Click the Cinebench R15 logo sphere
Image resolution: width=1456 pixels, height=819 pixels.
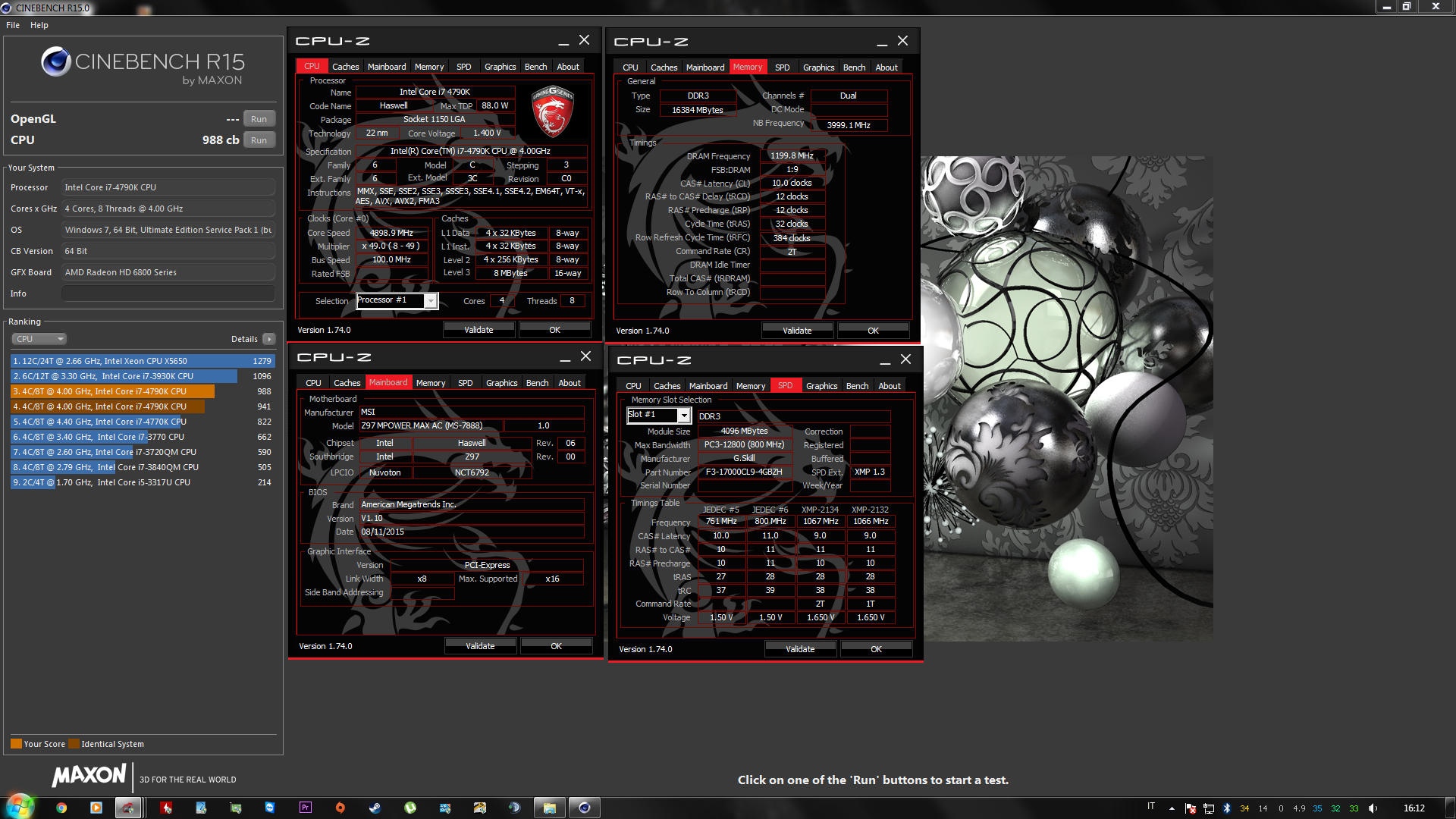56,61
